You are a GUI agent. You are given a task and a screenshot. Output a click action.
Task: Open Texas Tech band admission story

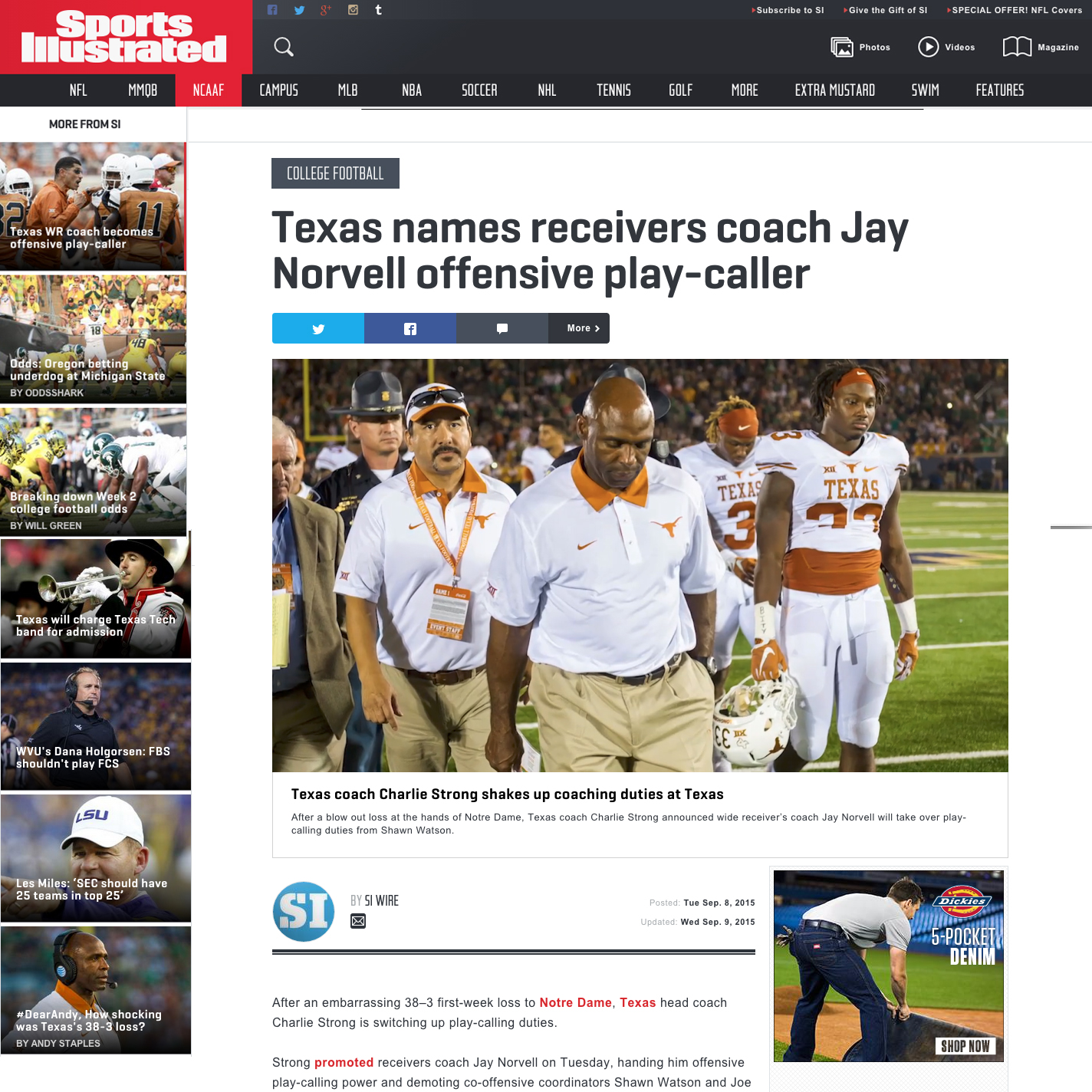click(x=96, y=598)
